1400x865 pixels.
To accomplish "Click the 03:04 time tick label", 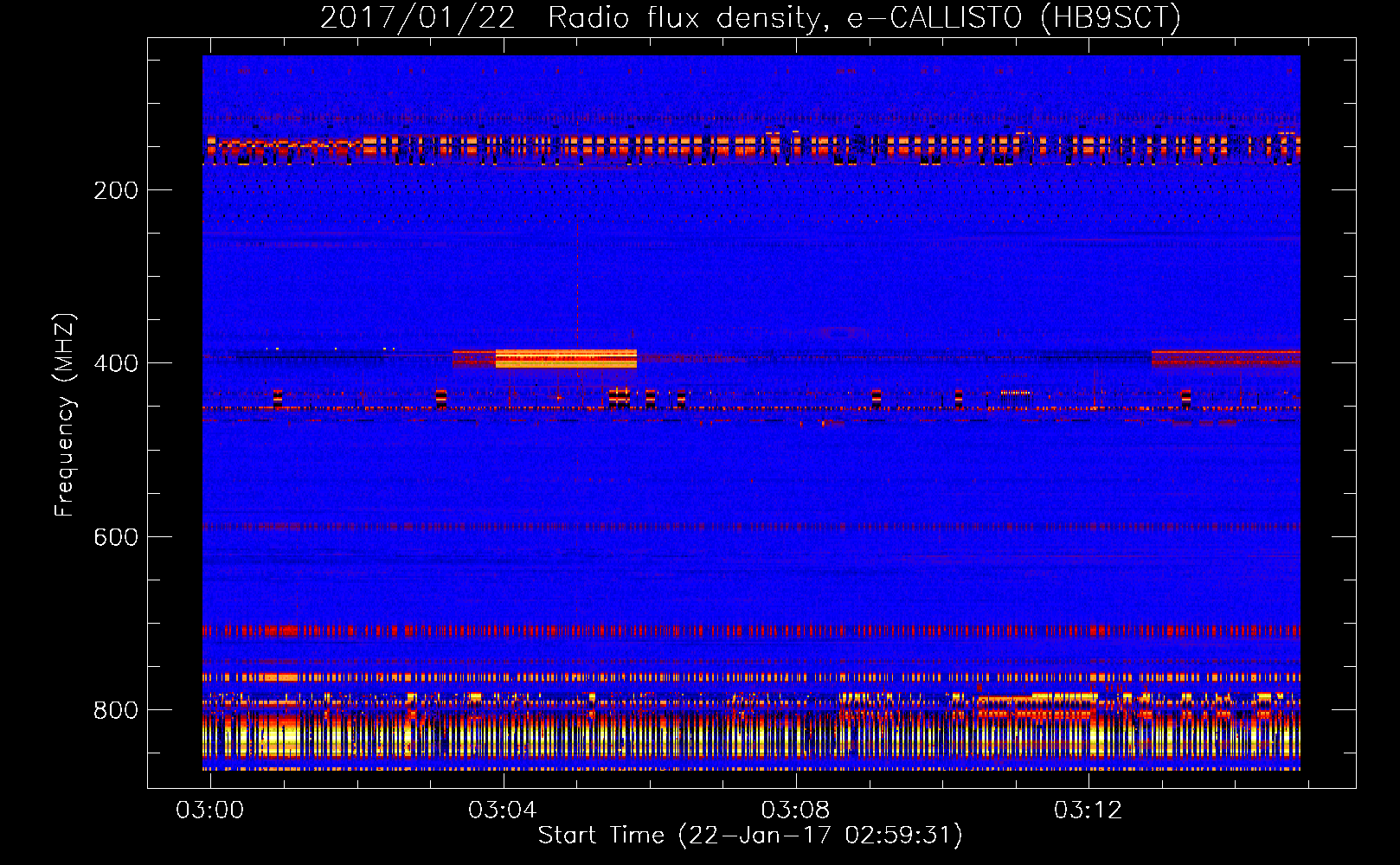I will point(503,810).
